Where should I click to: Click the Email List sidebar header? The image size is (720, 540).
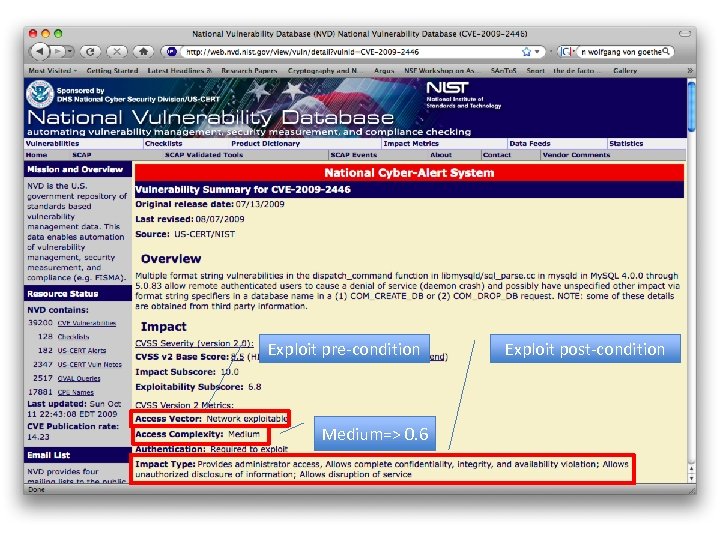tap(78, 455)
